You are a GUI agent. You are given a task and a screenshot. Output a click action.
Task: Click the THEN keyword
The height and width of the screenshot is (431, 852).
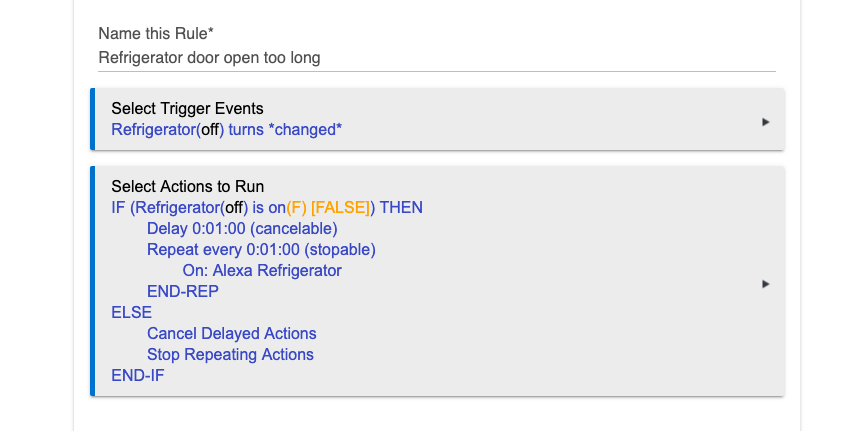coord(401,208)
